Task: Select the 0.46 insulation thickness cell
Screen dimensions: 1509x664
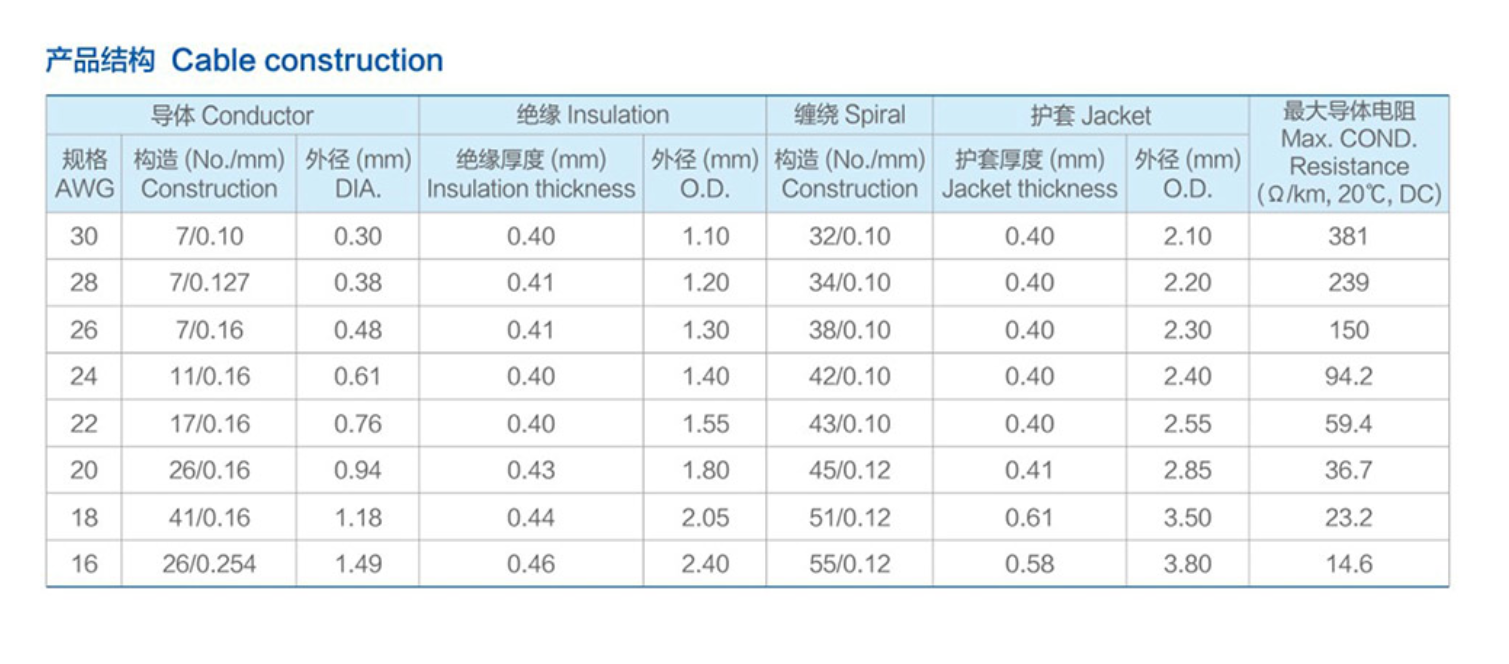Action: (531, 564)
